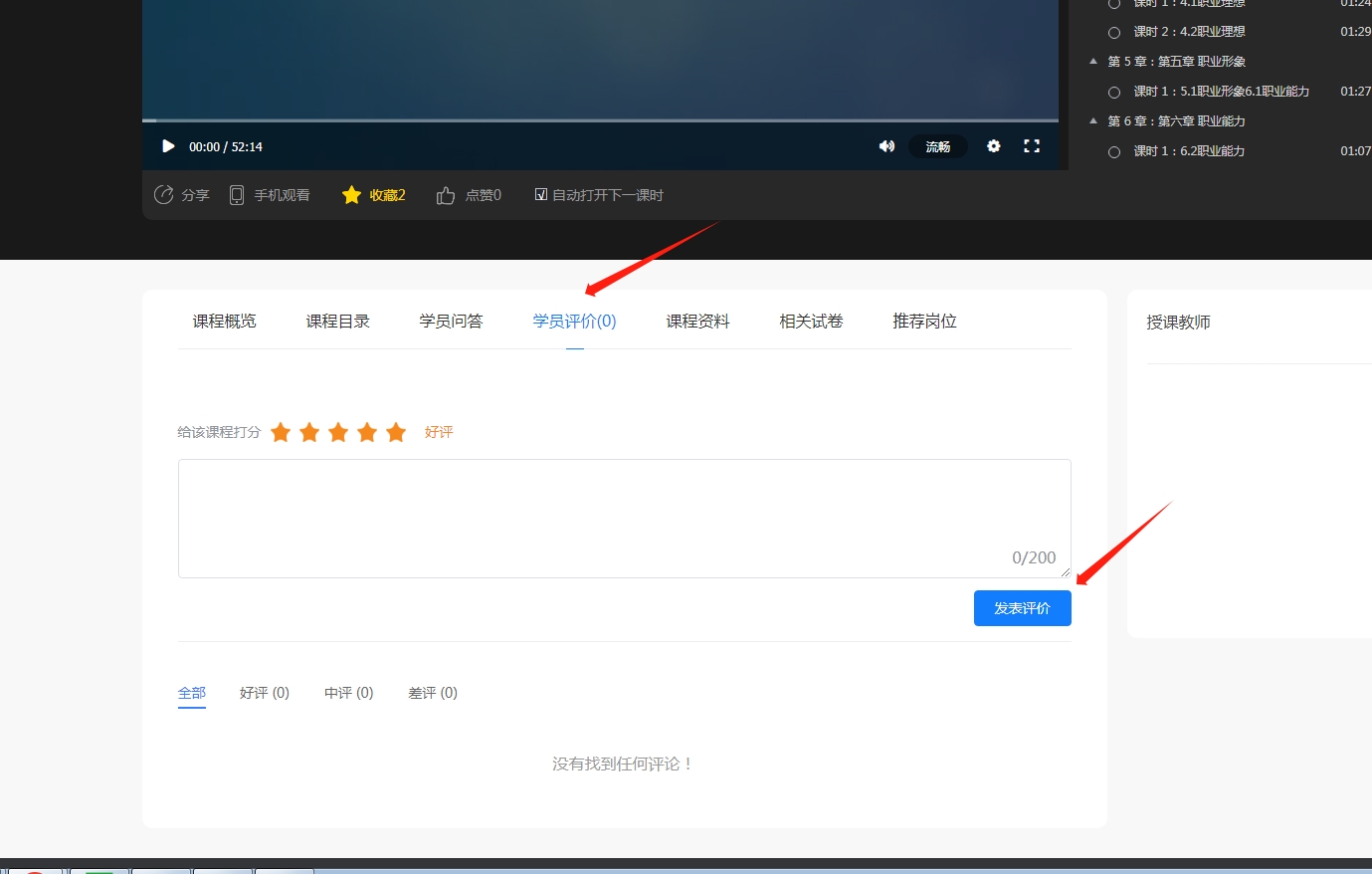Open the 流畅 video quality dropdown

click(938, 146)
